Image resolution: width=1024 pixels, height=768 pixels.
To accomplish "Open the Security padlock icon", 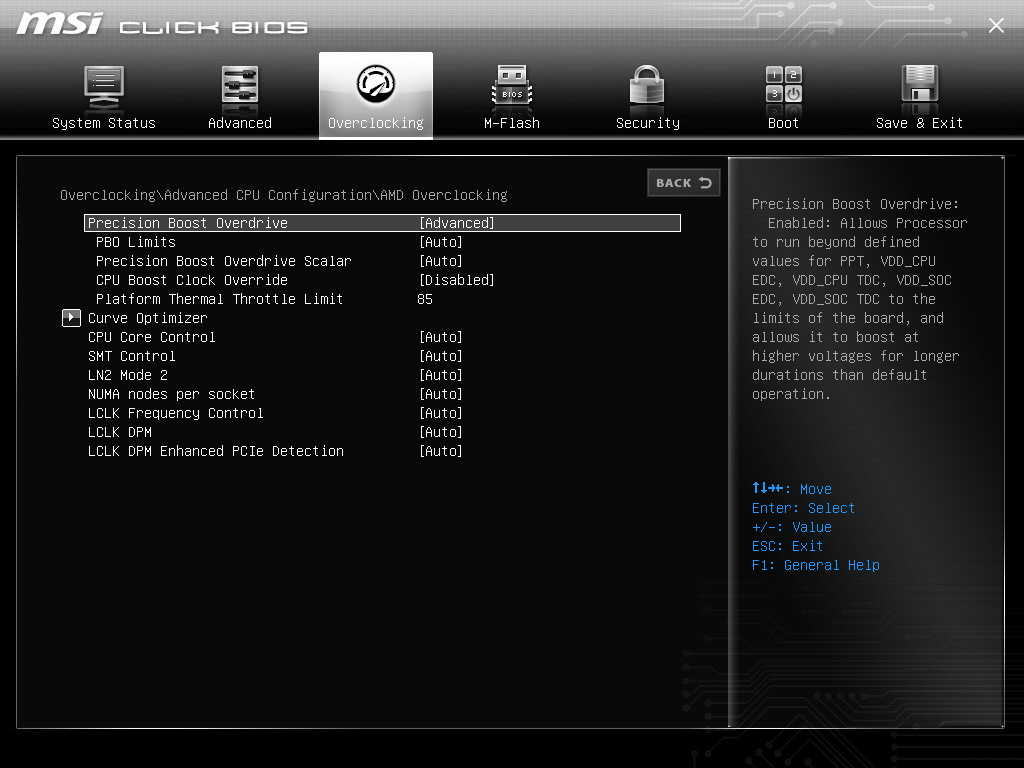I will click(x=647, y=85).
